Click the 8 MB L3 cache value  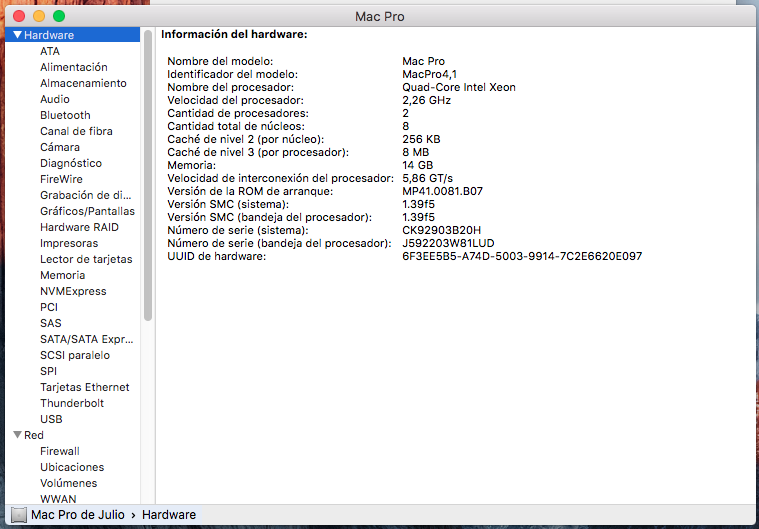[x=416, y=152]
